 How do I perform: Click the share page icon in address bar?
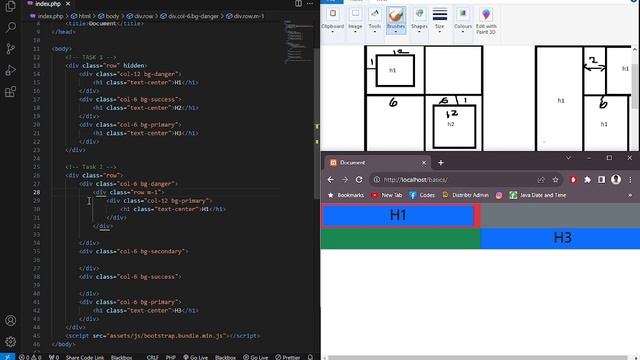click(x=541, y=180)
